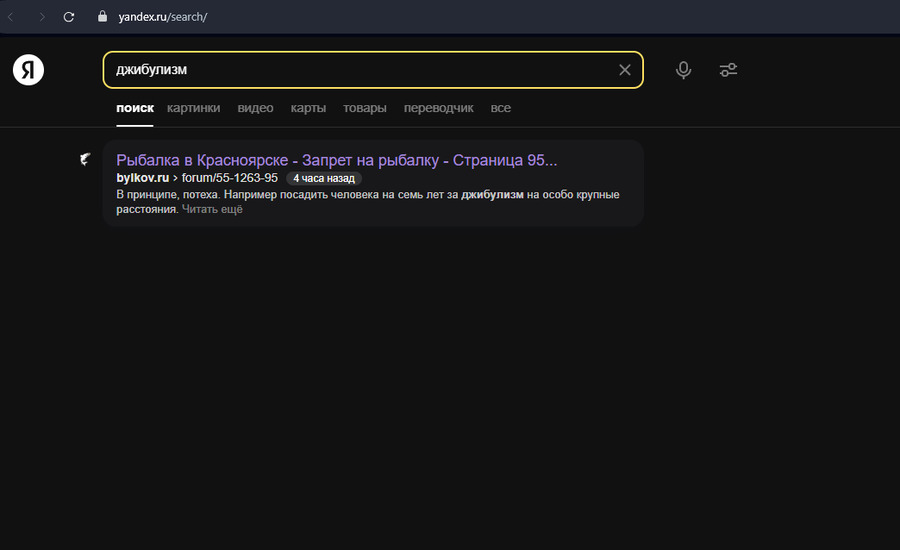Image resolution: width=900 pixels, height=550 pixels.
Task: Click the bylkov.ru site favicon
Action: [85, 159]
